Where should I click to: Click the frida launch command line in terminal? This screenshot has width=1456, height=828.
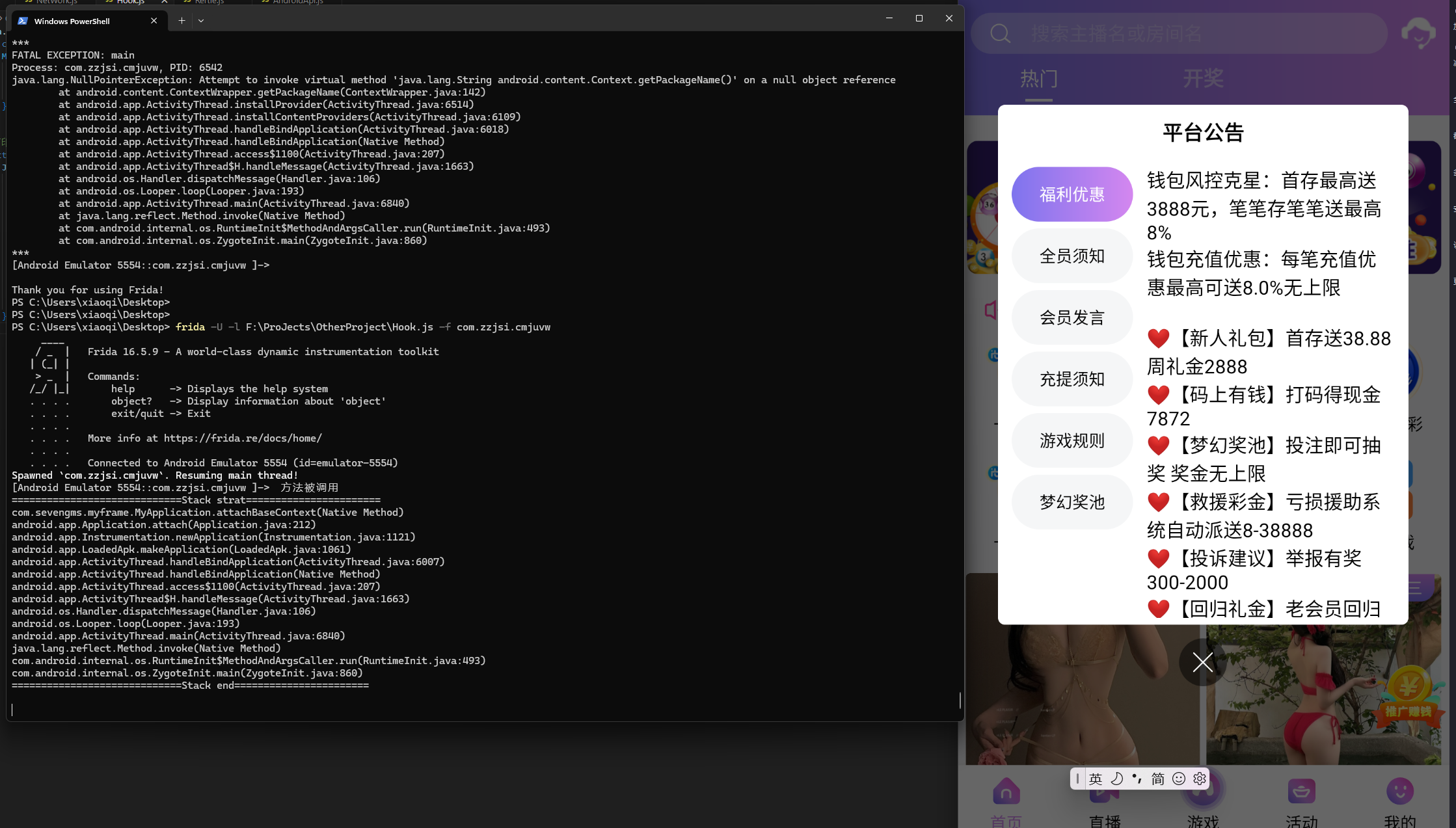click(363, 327)
